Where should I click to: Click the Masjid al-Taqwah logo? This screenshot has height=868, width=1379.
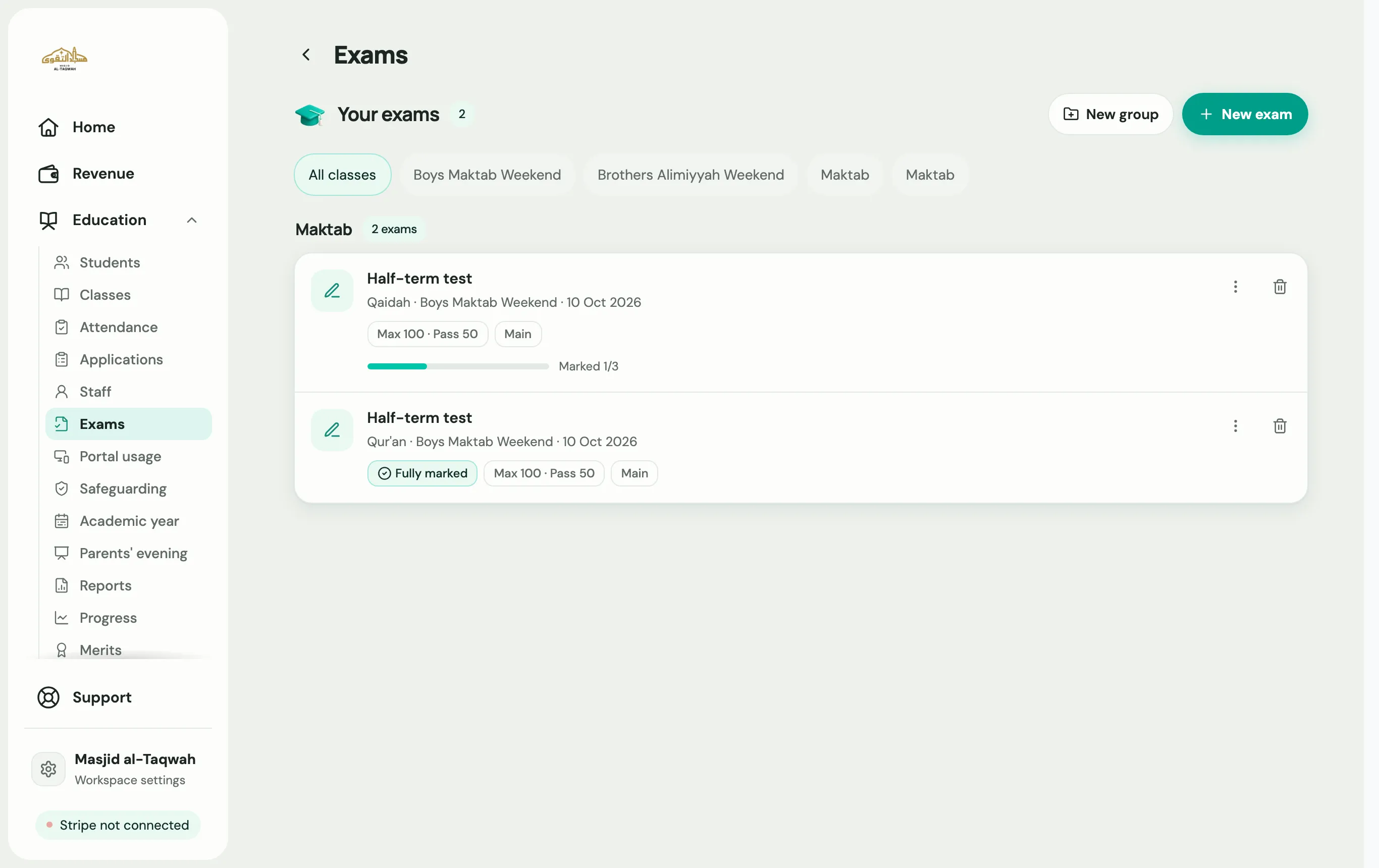[64, 59]
